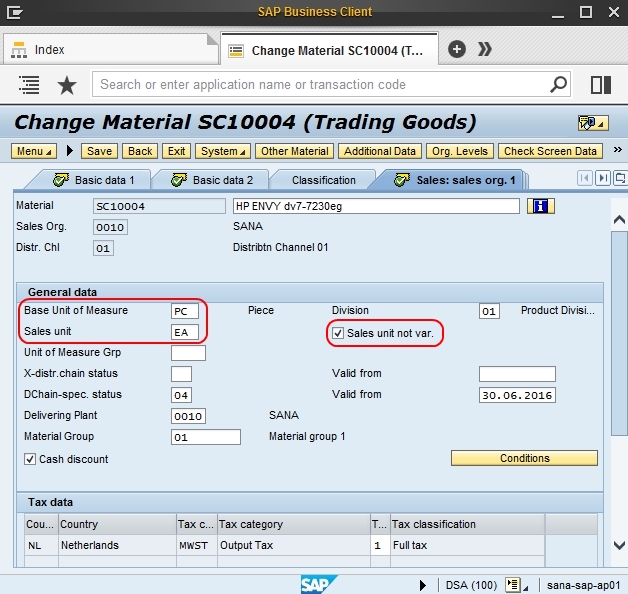Image resolution: width=628 pixels, height=594 pixels.
Task: Click the material description field HP ENVY
Action: coord(376,206)
